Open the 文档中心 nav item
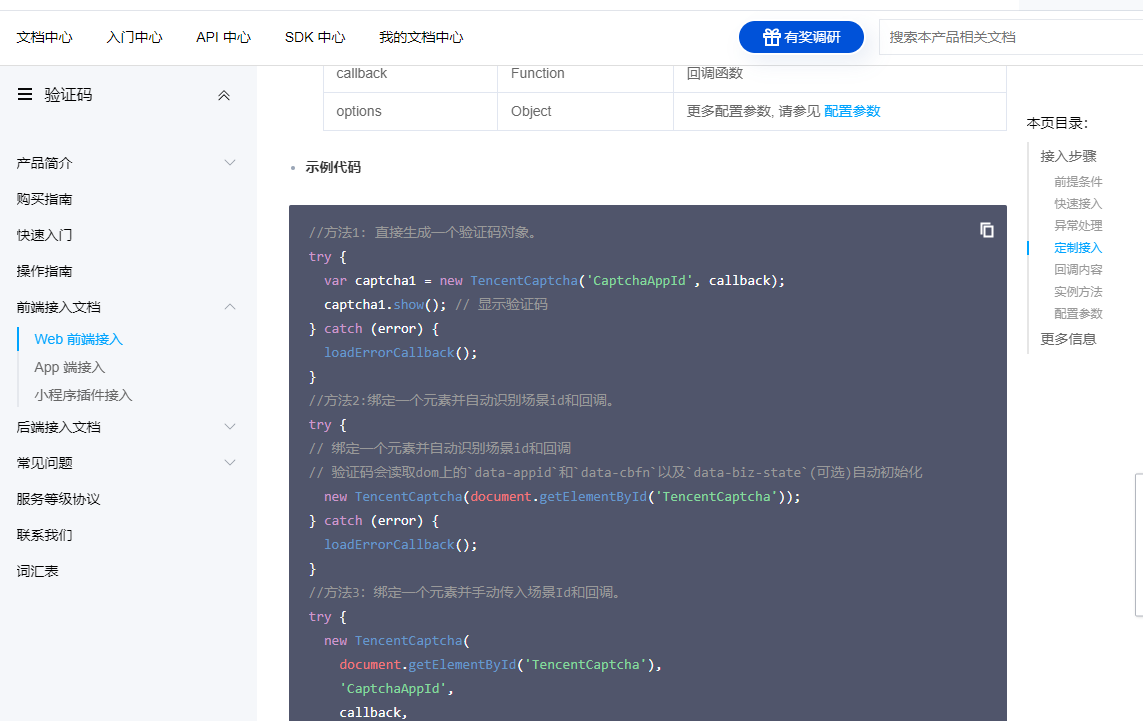This screenshot has width=1143, height=721. pos(44,37)
